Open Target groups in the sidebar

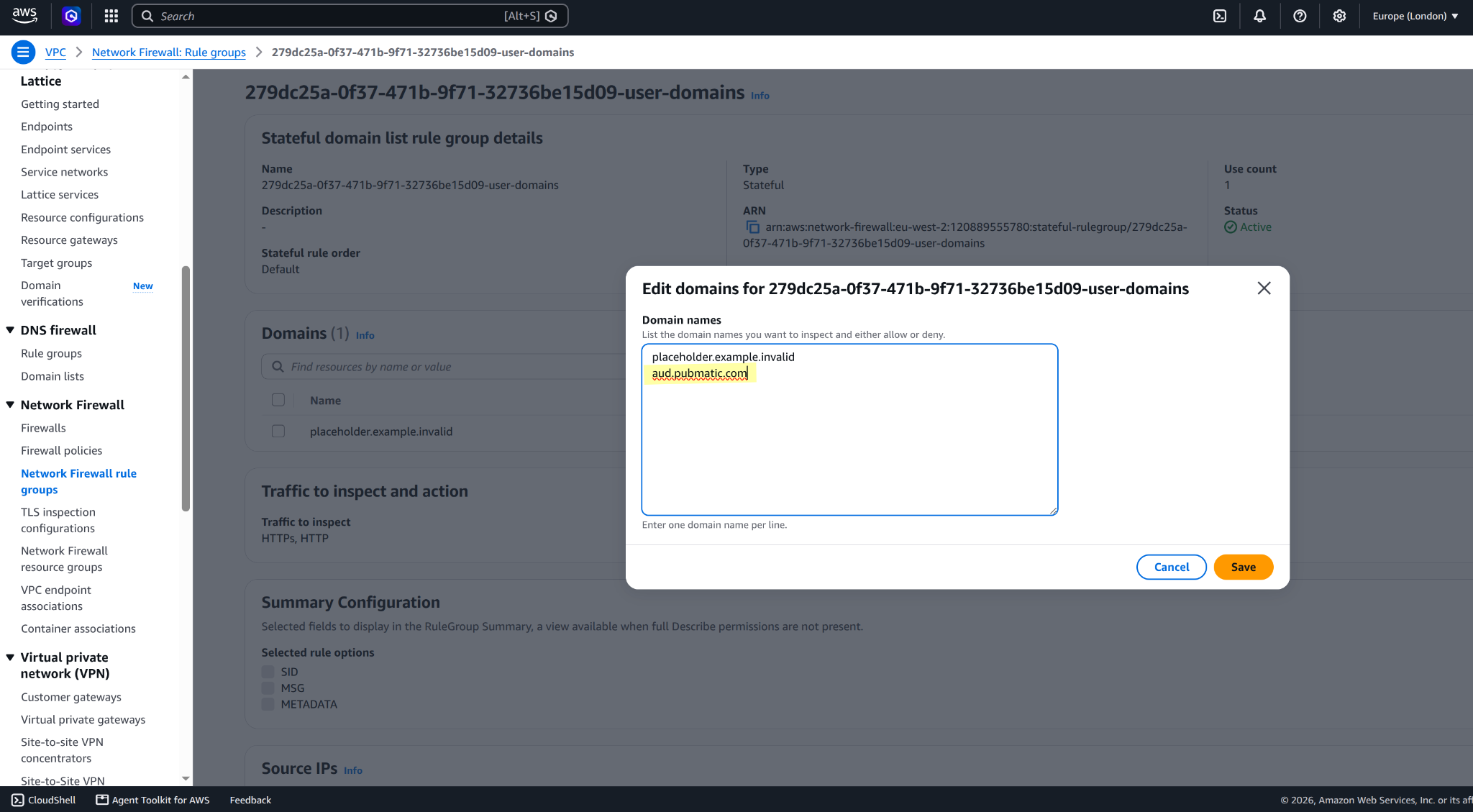(x=57, y=263)
